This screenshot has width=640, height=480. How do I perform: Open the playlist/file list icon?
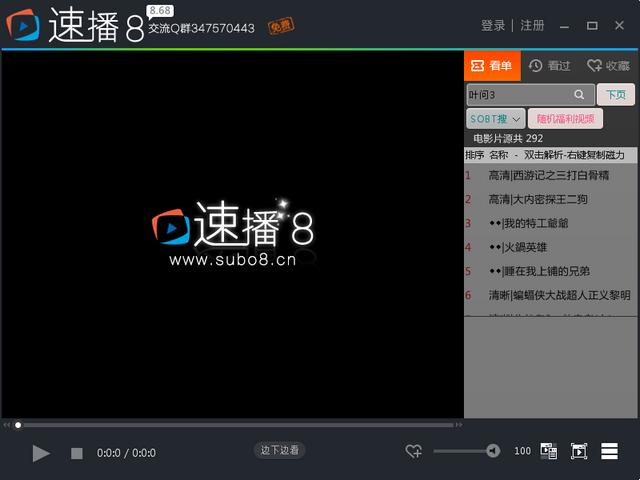[x=549, y=451]
